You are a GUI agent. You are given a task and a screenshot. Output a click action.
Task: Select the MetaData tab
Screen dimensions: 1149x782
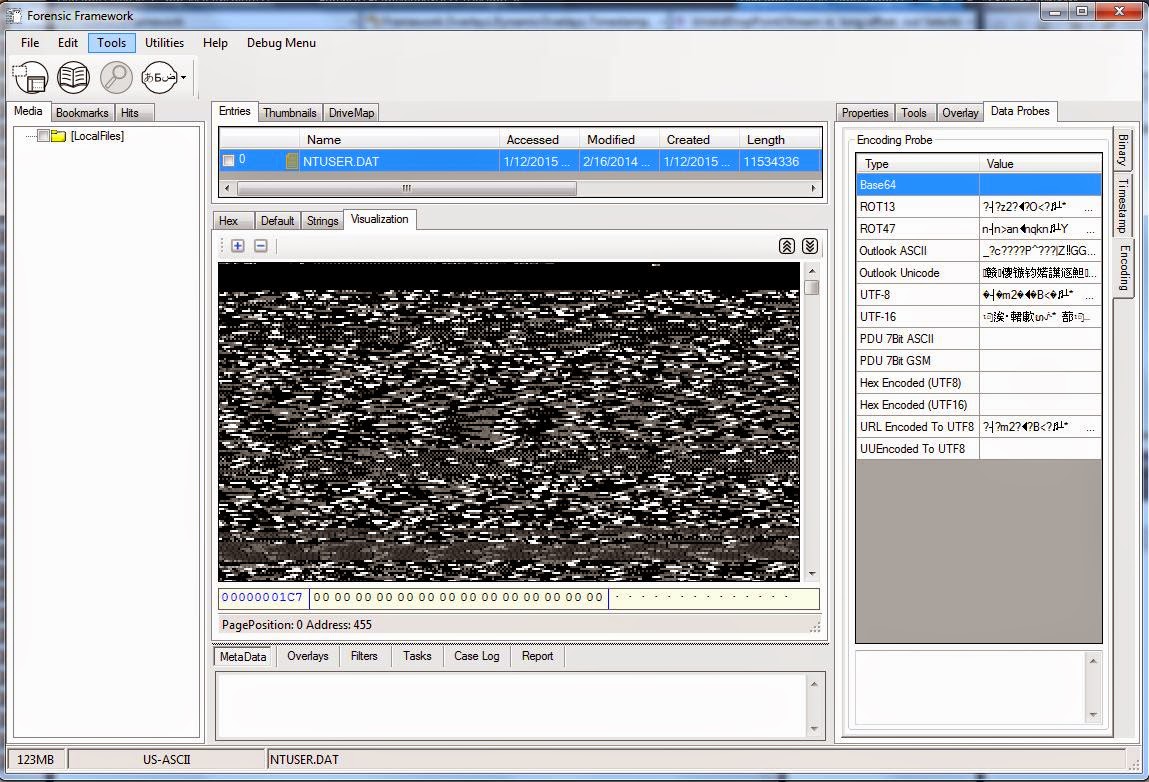coord(243,657)
